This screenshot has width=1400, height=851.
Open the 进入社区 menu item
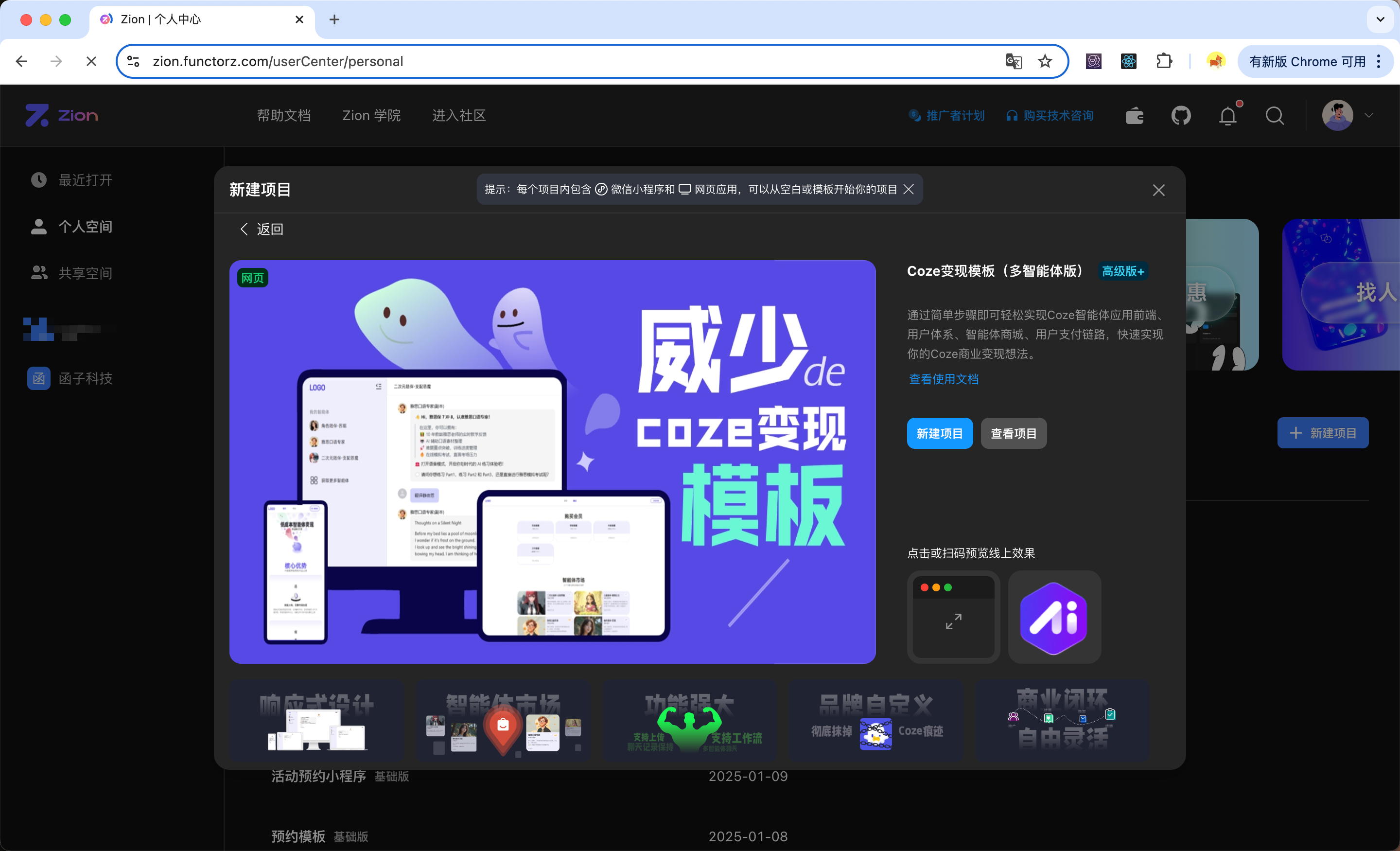[458, 115]
